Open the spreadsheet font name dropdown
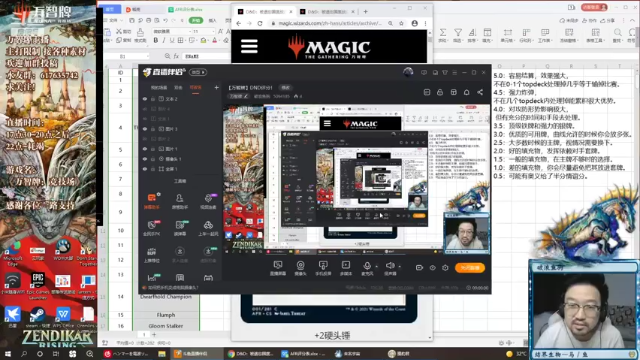 pos(172,31)
